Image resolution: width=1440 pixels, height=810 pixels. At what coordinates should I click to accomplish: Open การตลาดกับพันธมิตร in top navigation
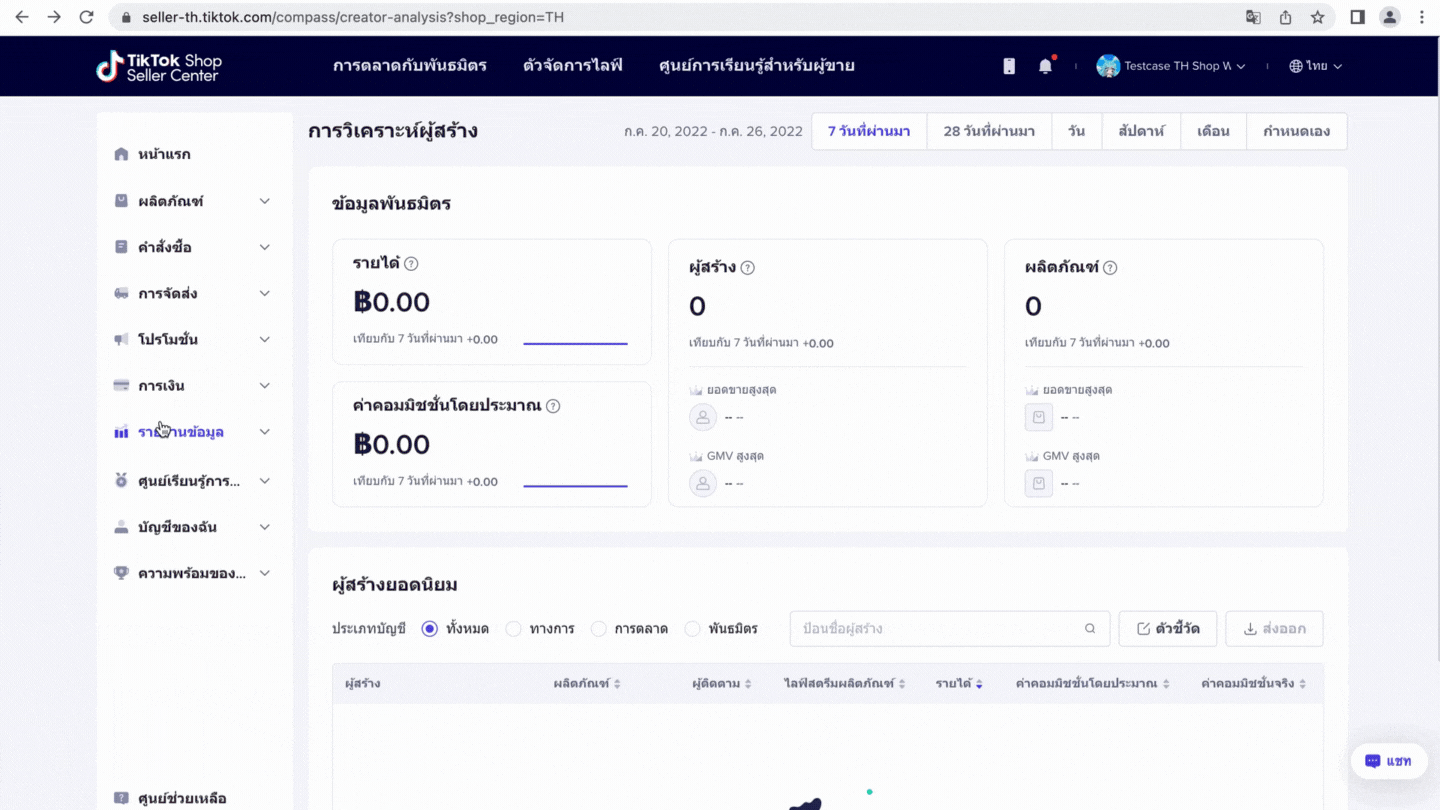tap(410, 66)
